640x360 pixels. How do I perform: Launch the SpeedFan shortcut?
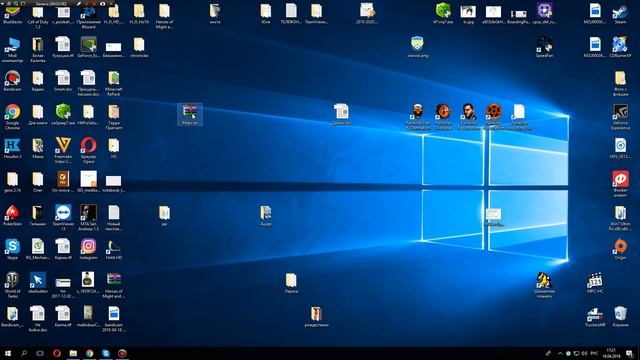544,47
